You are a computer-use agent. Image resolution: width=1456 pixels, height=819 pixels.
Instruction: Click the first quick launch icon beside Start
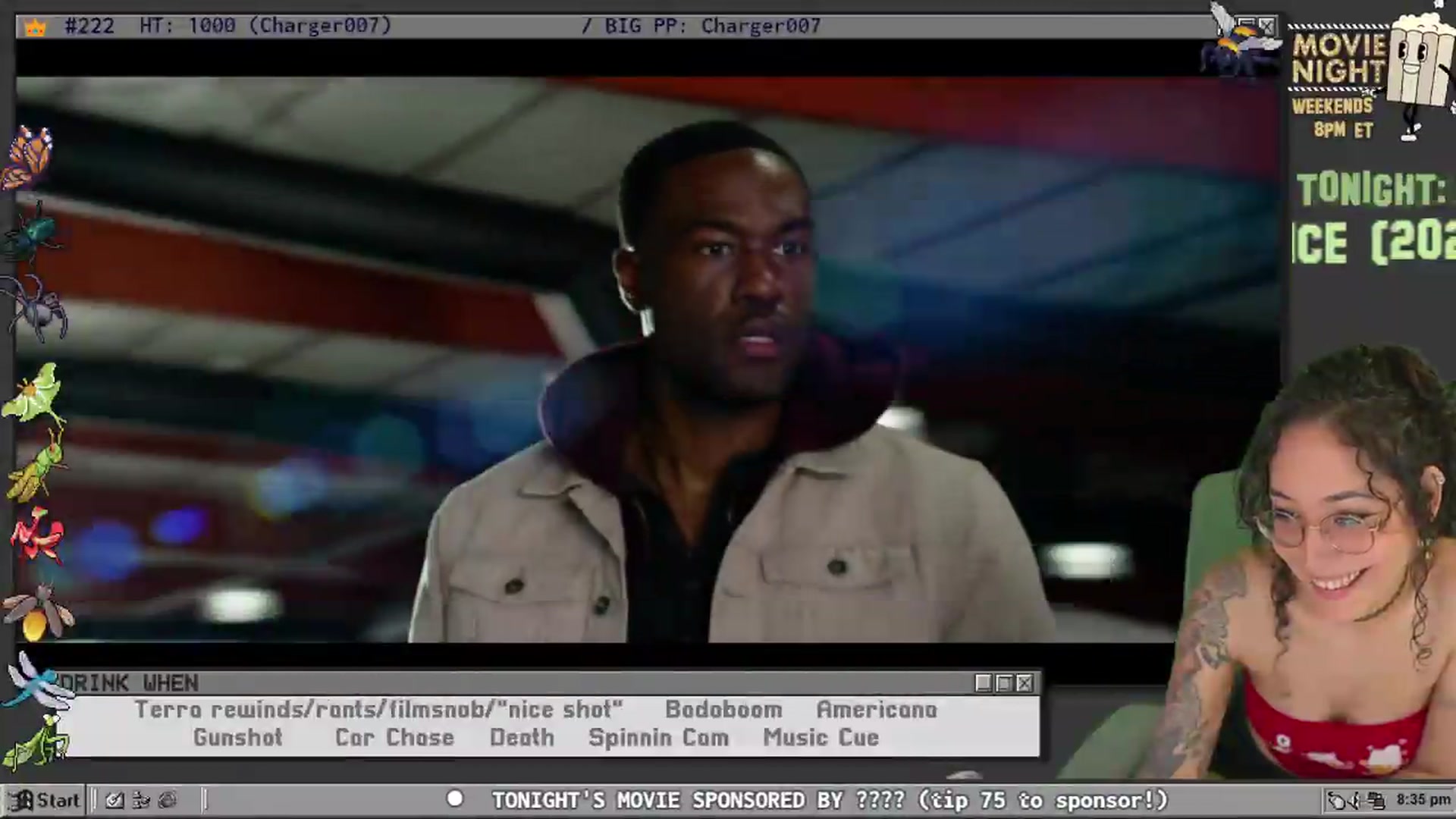tap(115, 800)
